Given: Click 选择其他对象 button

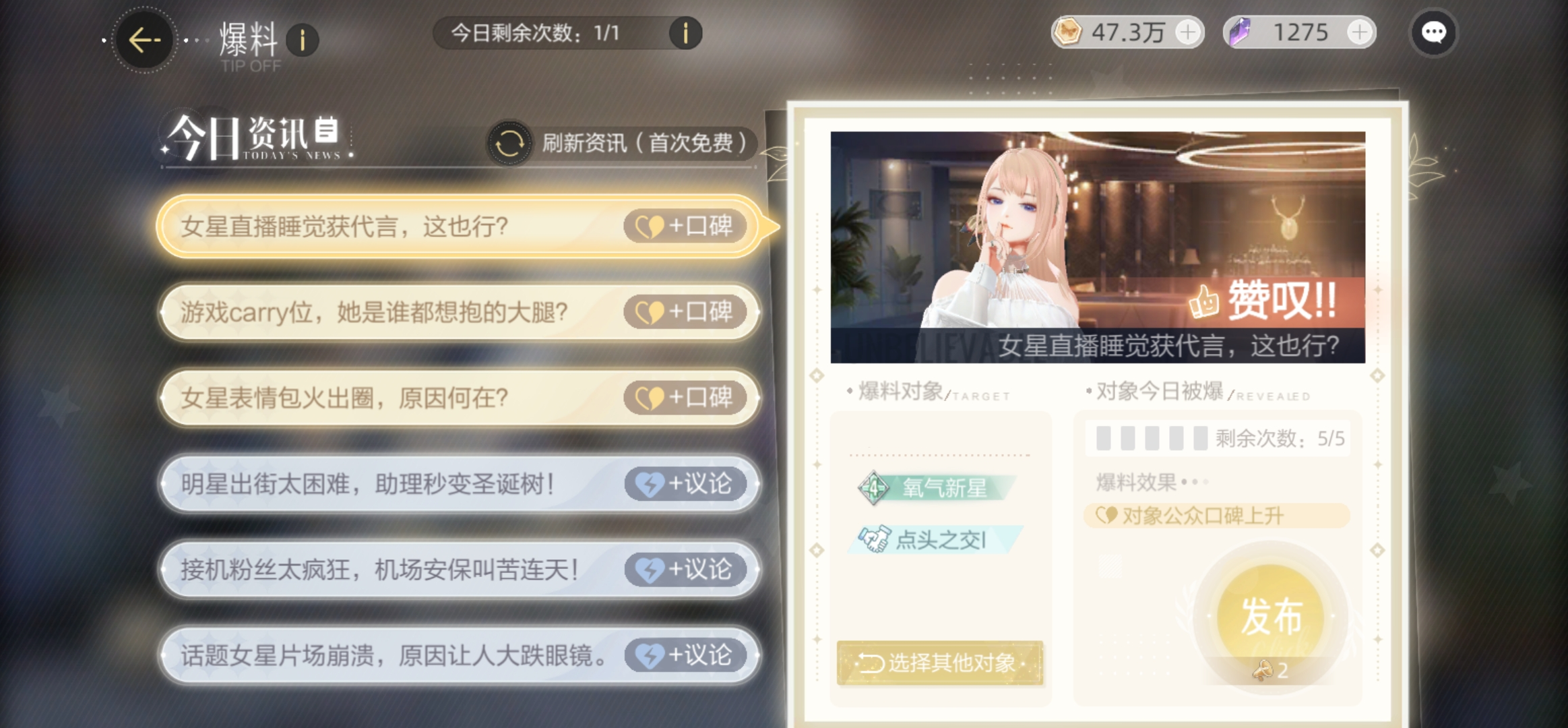Looking at the screenshot, I should coord(940,663).
